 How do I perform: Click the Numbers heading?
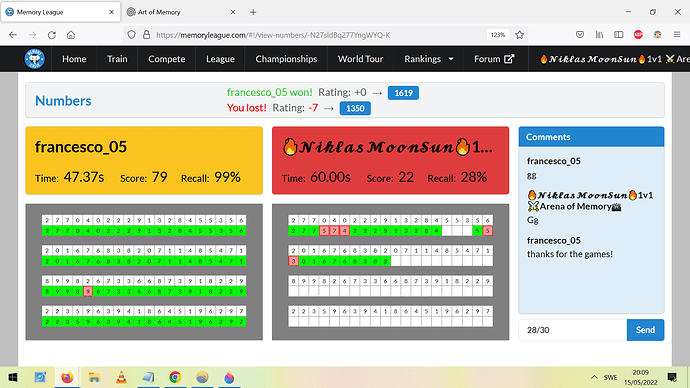[x=63, y=101]
